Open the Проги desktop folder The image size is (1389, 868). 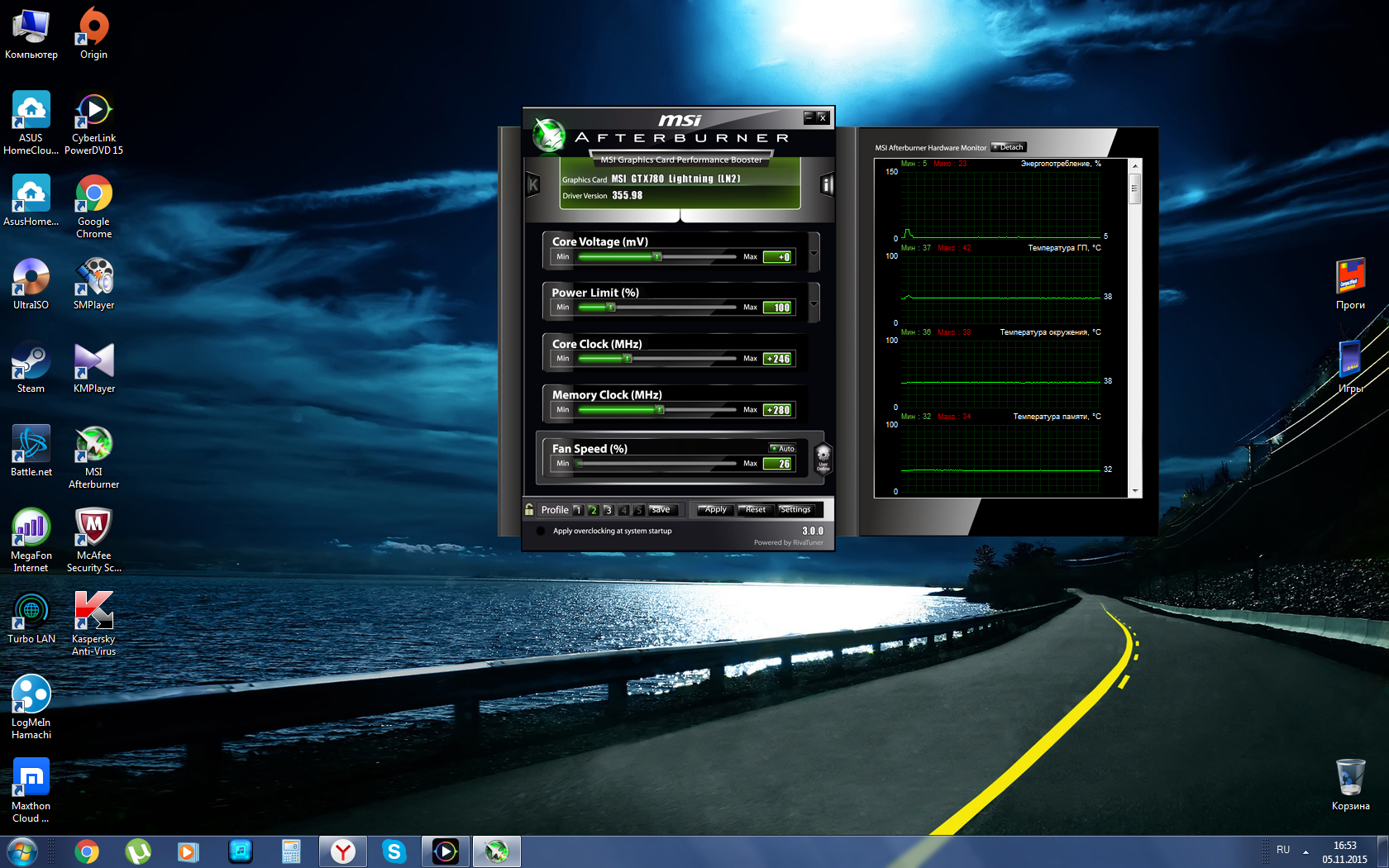pos(1350,284)
